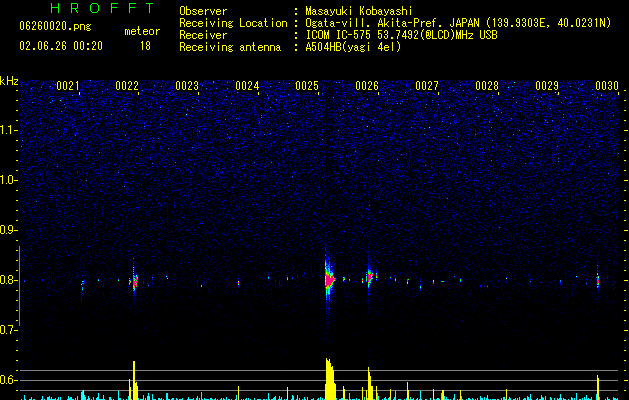Select observer name Masayuki Kobayashi
Image resolution: width=629 pixels, height=400 pixels.
(358, 11)
